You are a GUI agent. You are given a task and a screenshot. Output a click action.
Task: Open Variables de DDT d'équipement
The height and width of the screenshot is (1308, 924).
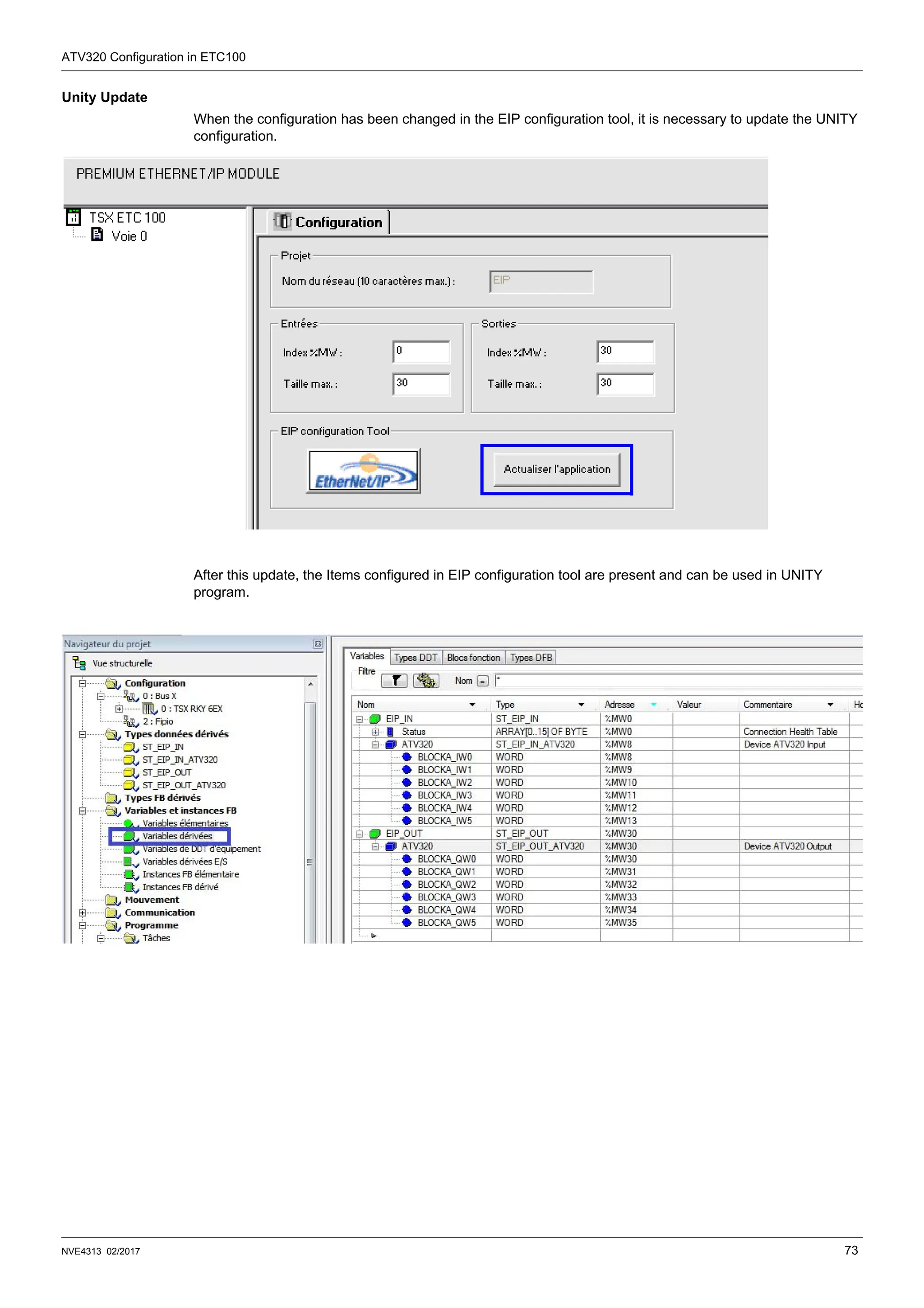click(202, 849)
